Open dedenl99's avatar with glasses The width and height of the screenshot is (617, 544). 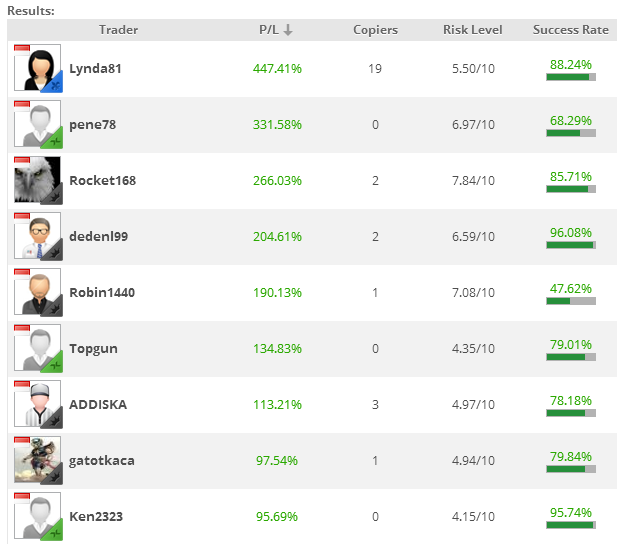point(38,237)
